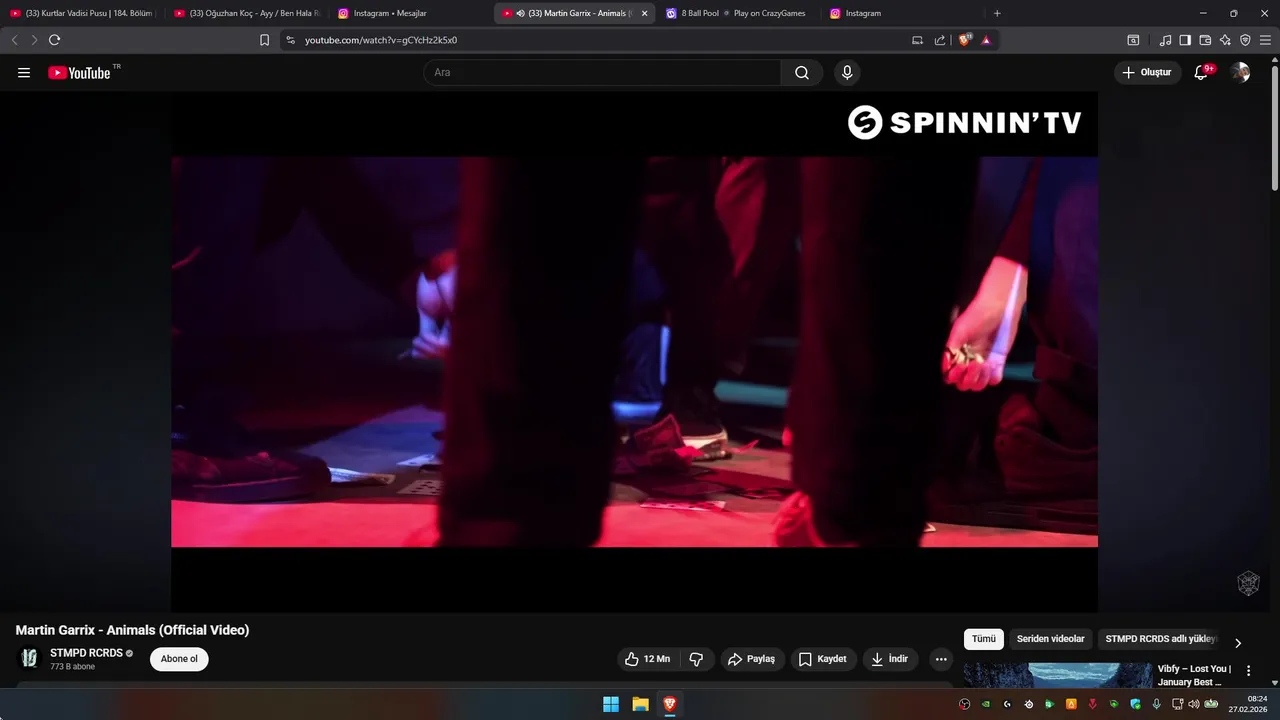Open Brave VPN shield icon
The width and height of the screenshot is (1280, 720).
point(1245,40)
